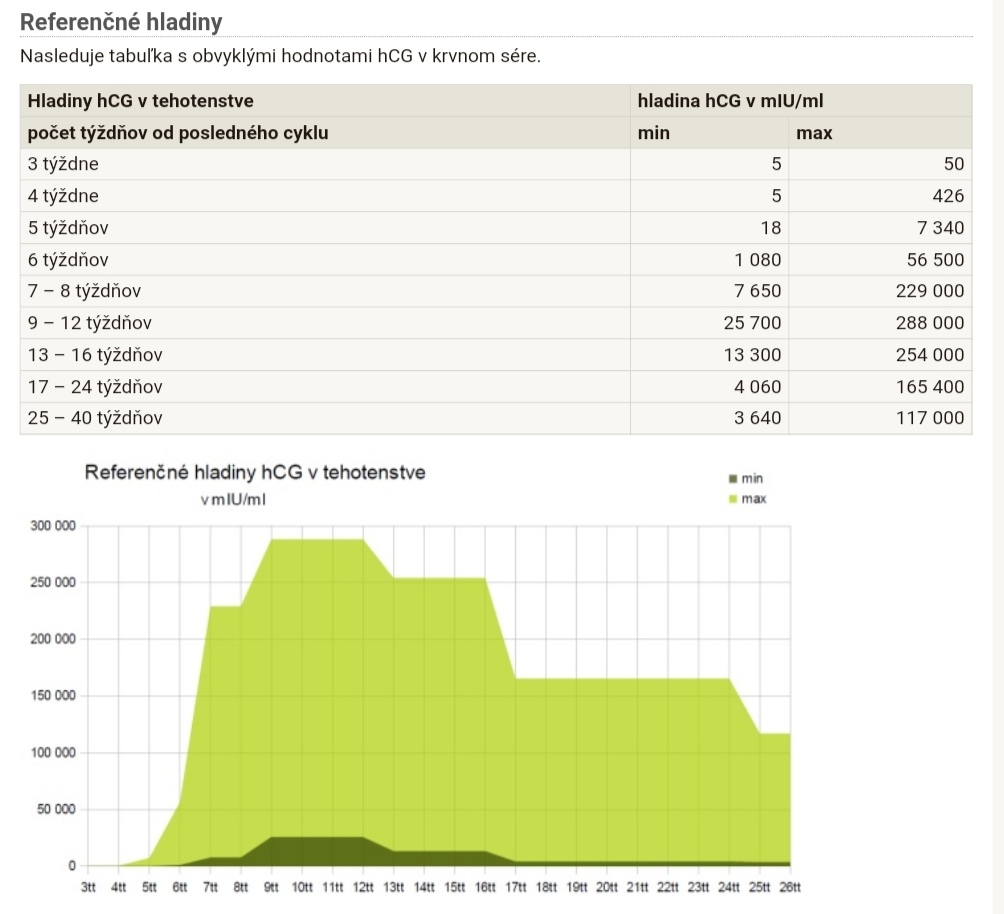Image resolution: width=1004 pixels, height=914 pixels.
Task: Click the '9tt' label on chart x-axis
Action: pyautogui.click(x=271, y=887)
